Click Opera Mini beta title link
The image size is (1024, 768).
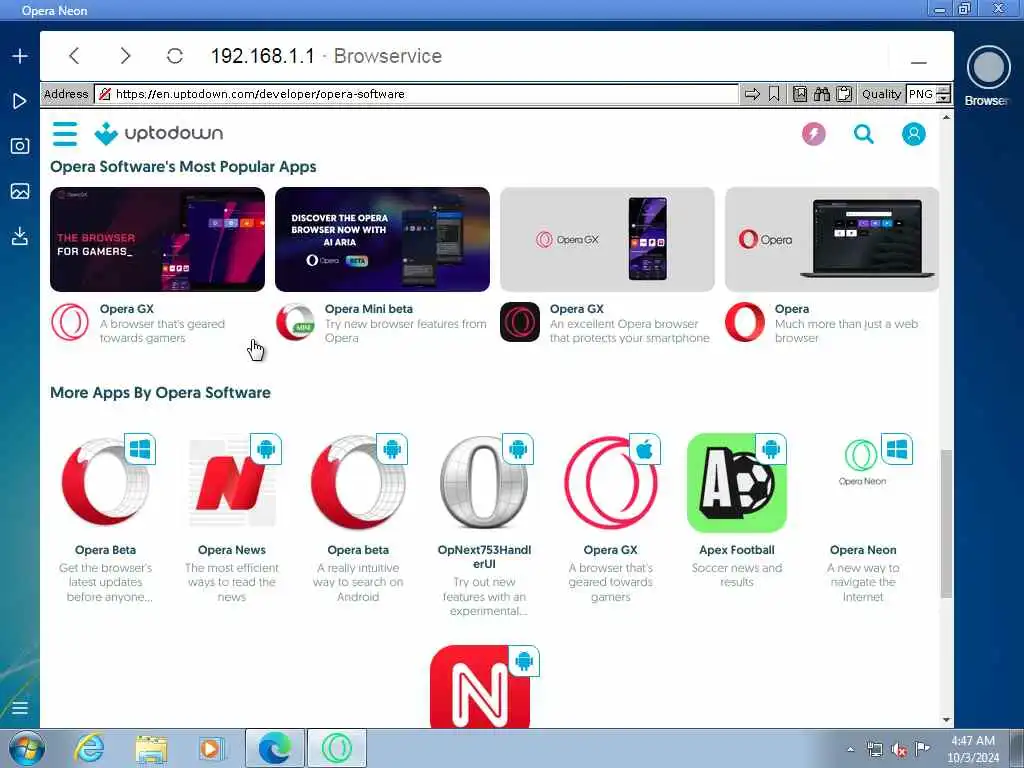[x=368, y=309]
